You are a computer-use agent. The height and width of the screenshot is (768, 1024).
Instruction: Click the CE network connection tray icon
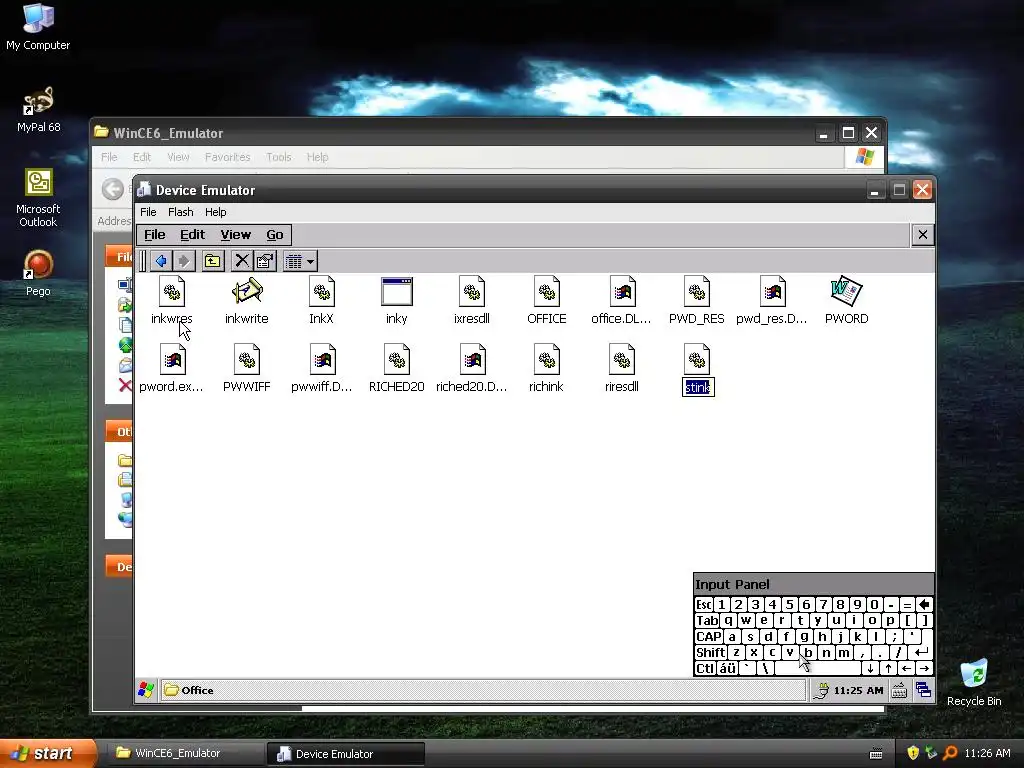click(x=822, y=690)
